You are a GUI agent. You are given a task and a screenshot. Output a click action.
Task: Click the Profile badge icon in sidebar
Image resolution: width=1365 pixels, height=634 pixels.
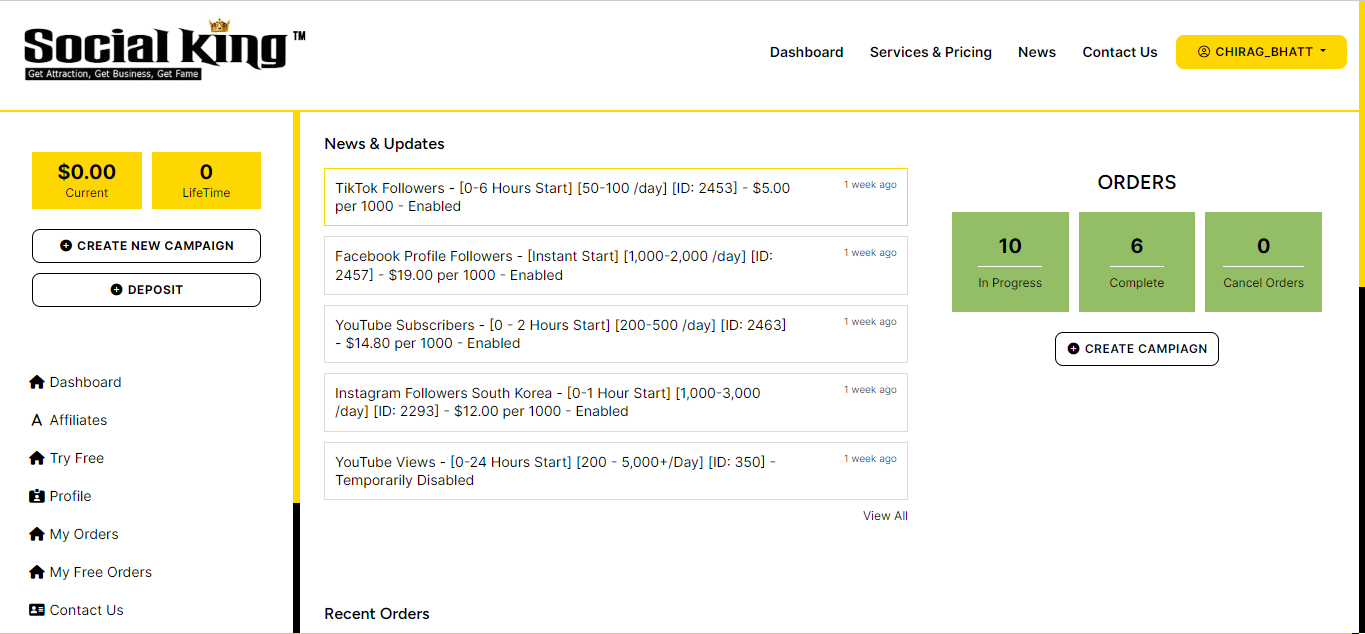click(x=37, y=496)
